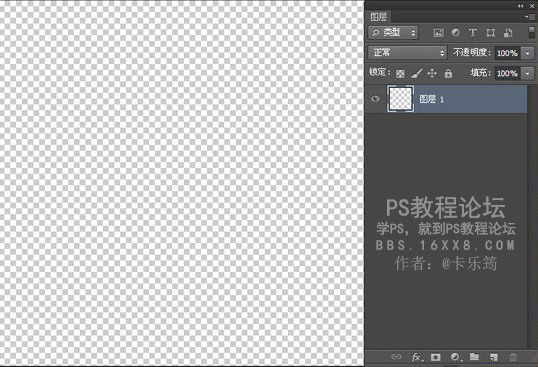The width and height of the screenshot is (538, 367).
Task: Toggle lock position move icon
Action: pos(432,73)
